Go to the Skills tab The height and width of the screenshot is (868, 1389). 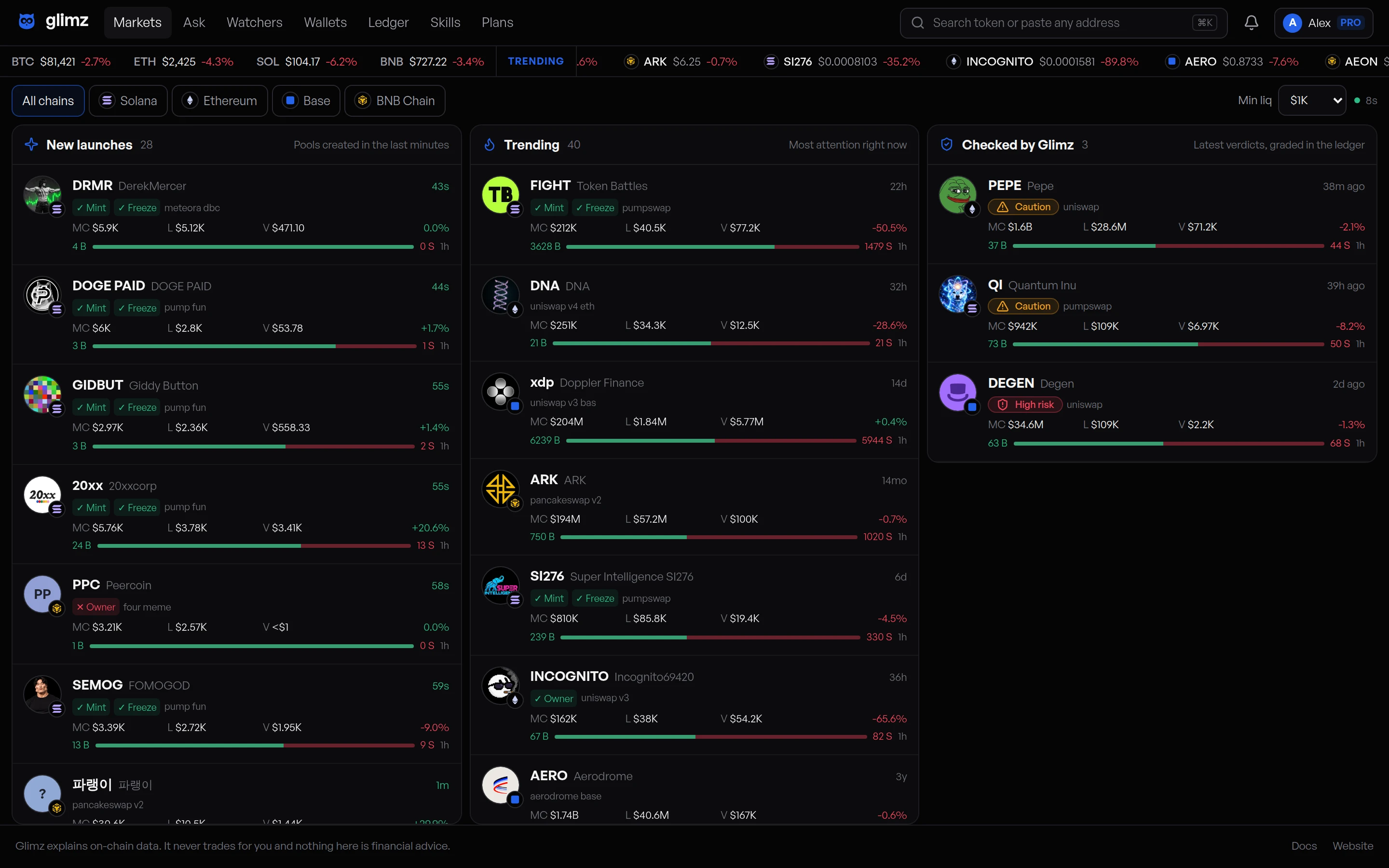(x=446, y=22)
